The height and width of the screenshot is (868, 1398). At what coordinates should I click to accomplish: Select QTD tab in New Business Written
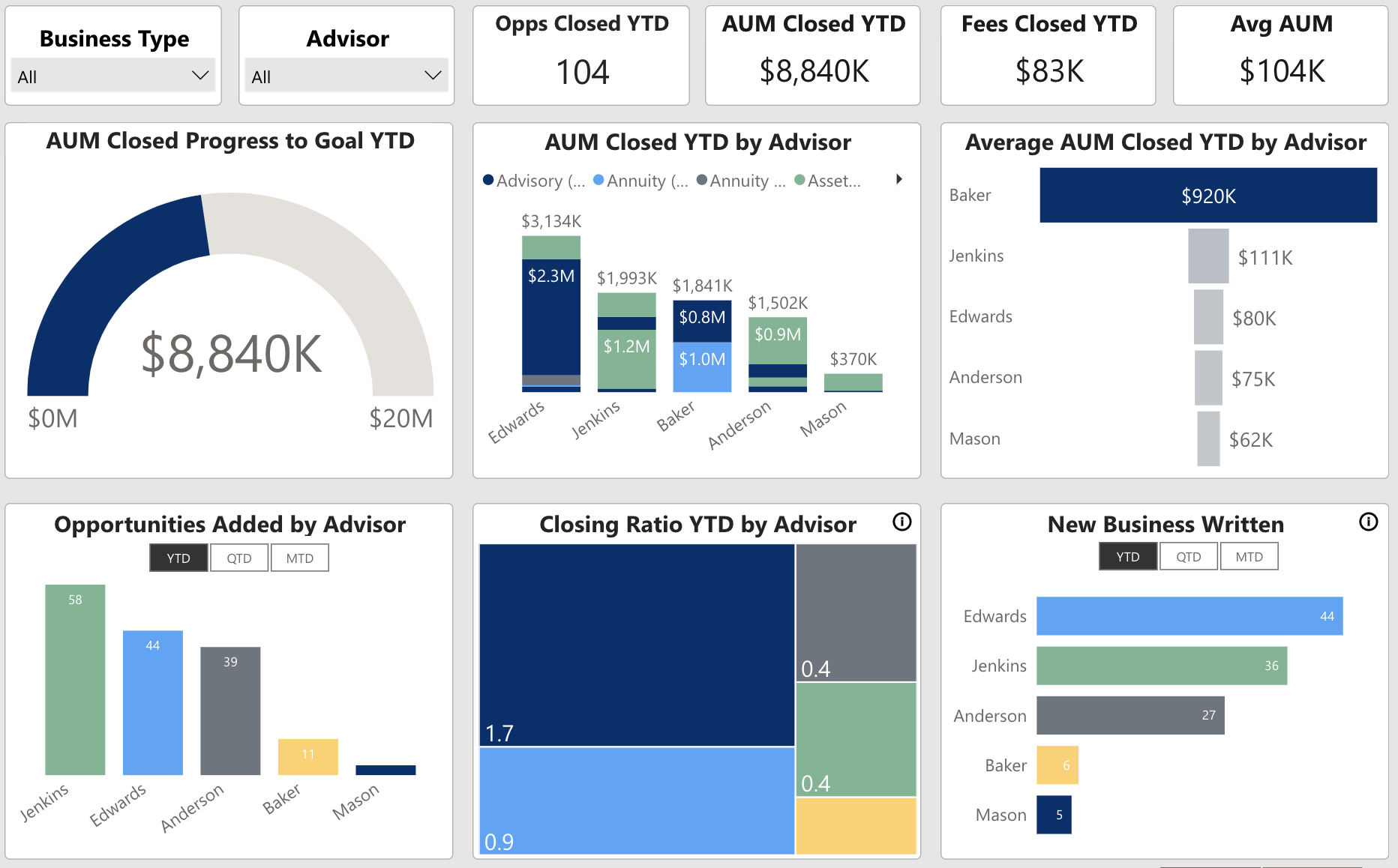(1189, 556)
